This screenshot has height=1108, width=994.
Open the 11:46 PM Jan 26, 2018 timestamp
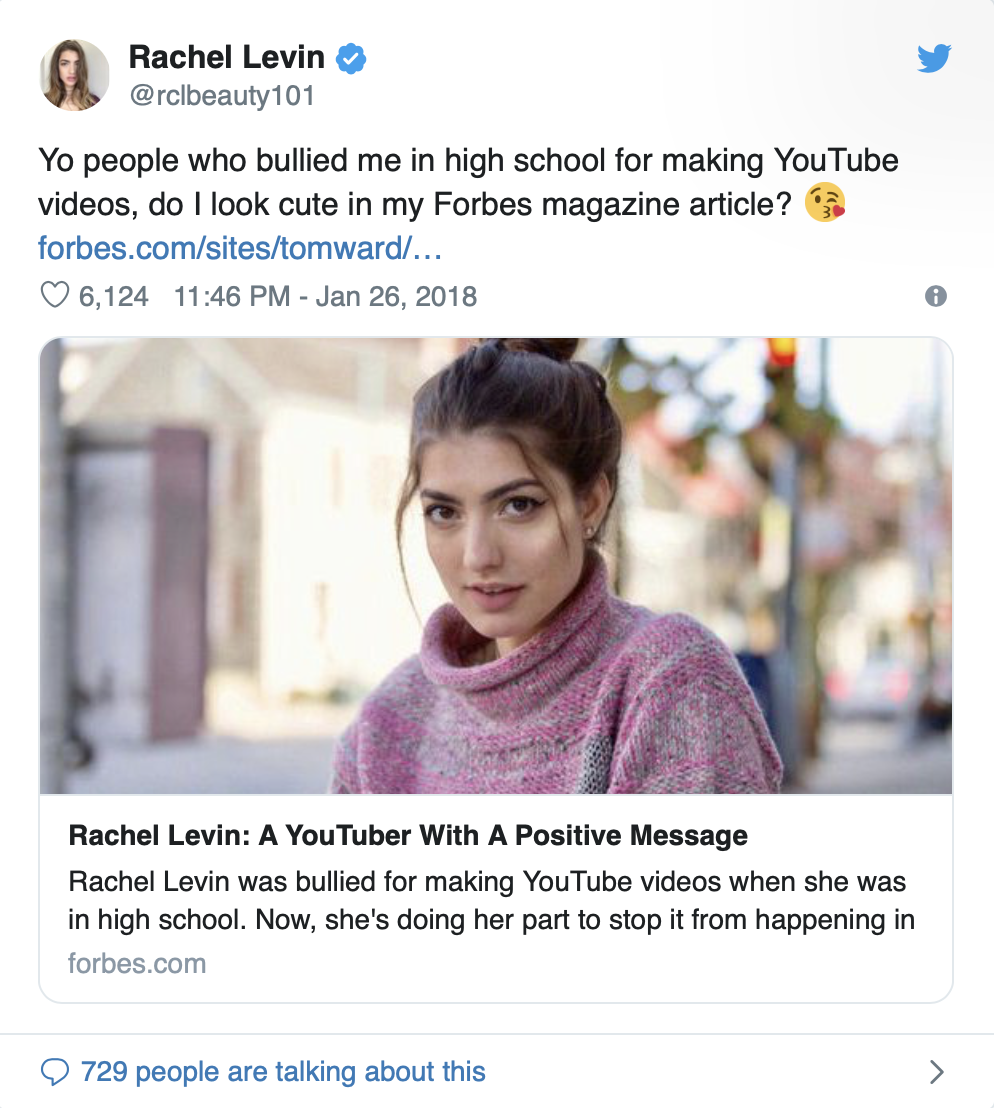325,296
